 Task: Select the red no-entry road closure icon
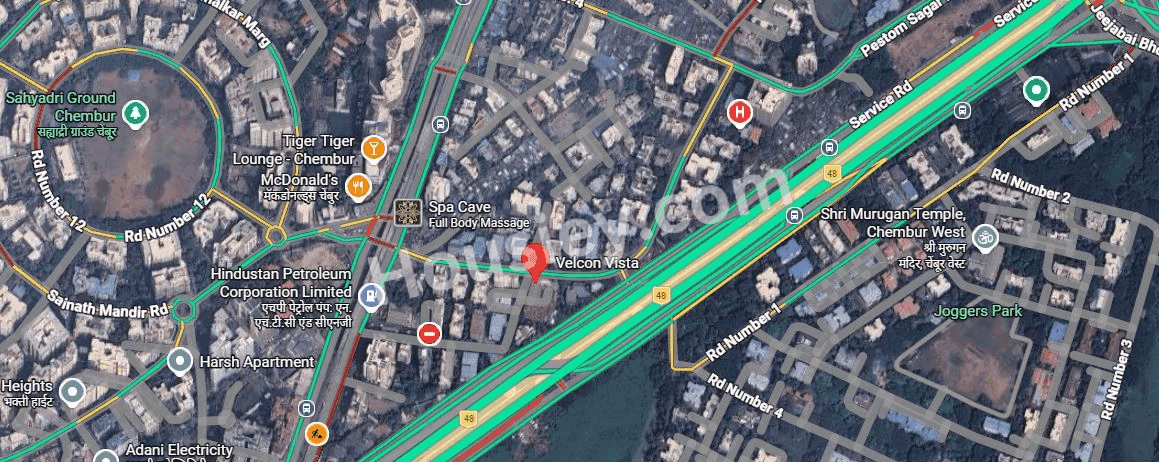click(429, 334)
